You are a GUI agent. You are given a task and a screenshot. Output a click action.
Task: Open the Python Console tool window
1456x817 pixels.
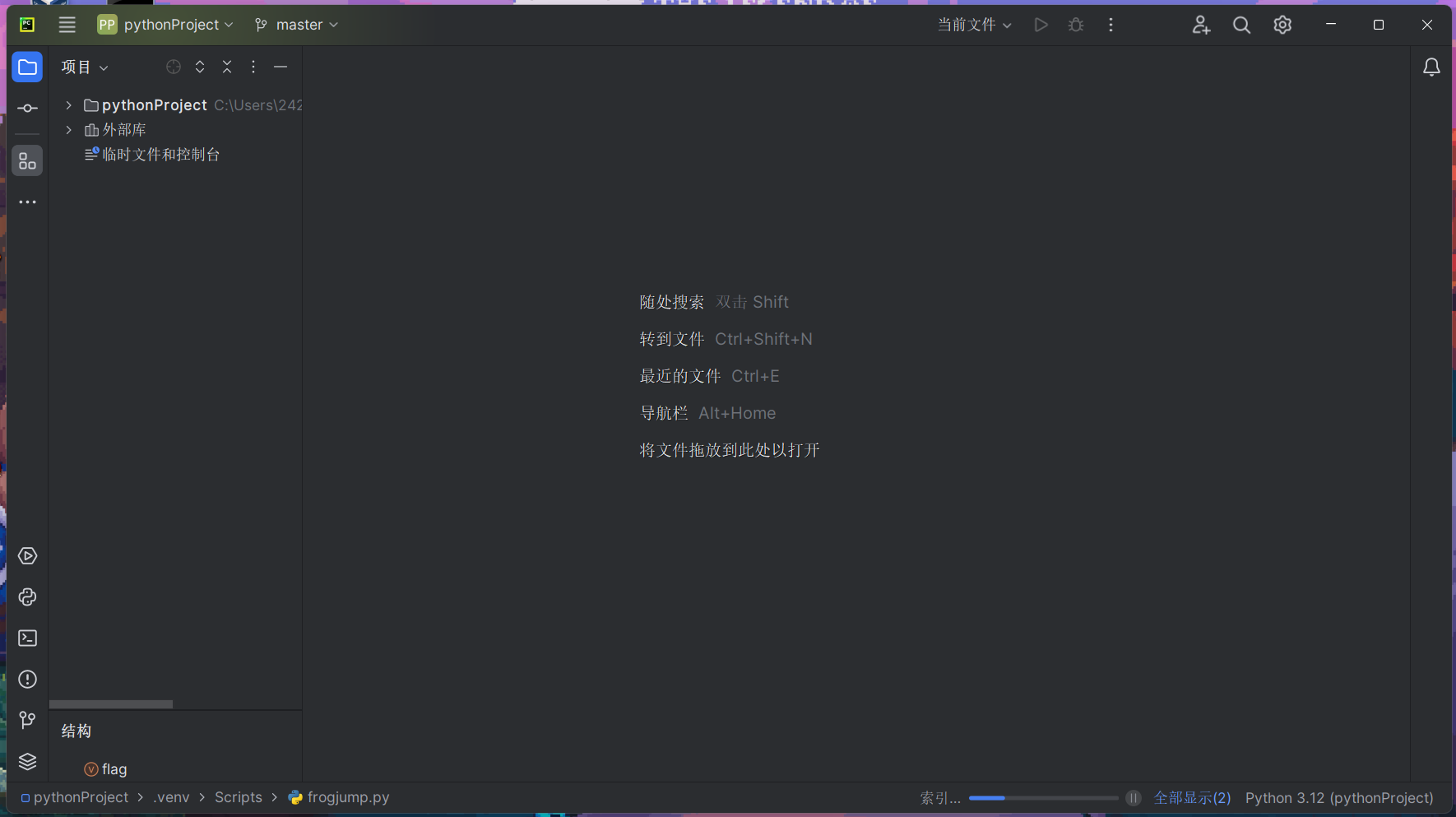click(x=27, y=597)
